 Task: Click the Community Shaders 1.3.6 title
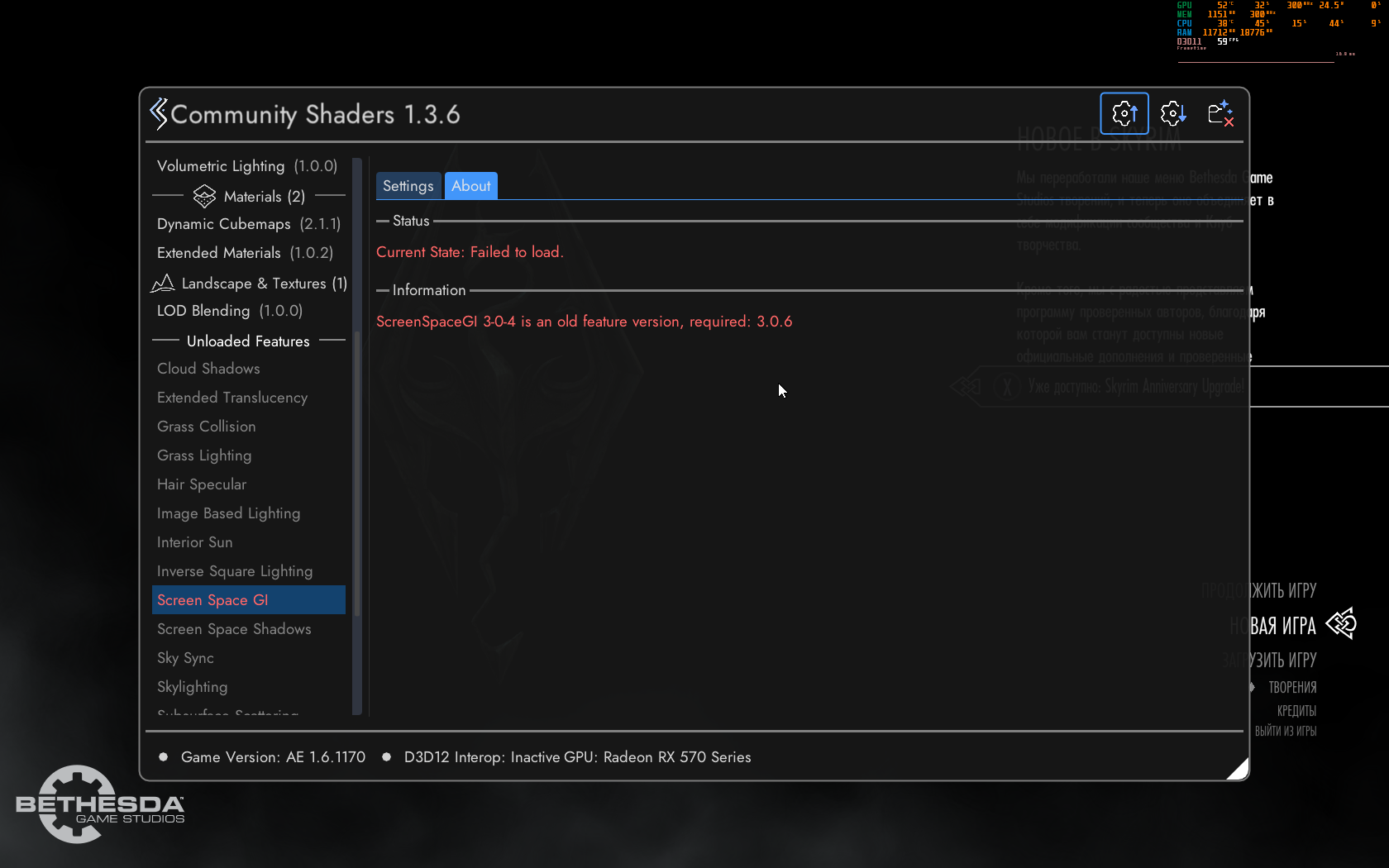click(x=315, y=114)
